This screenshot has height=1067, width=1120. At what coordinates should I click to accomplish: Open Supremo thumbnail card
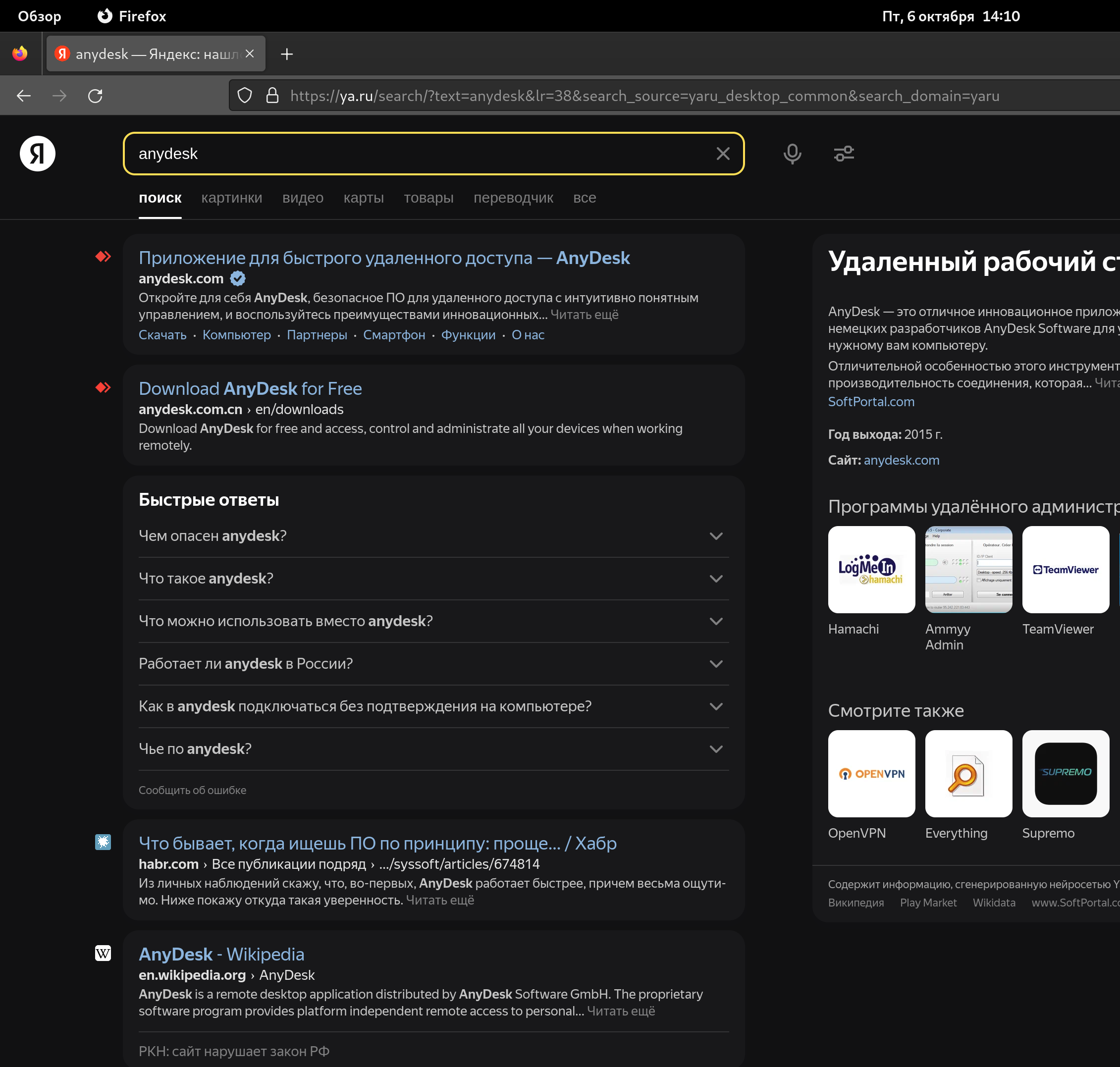1066,774
